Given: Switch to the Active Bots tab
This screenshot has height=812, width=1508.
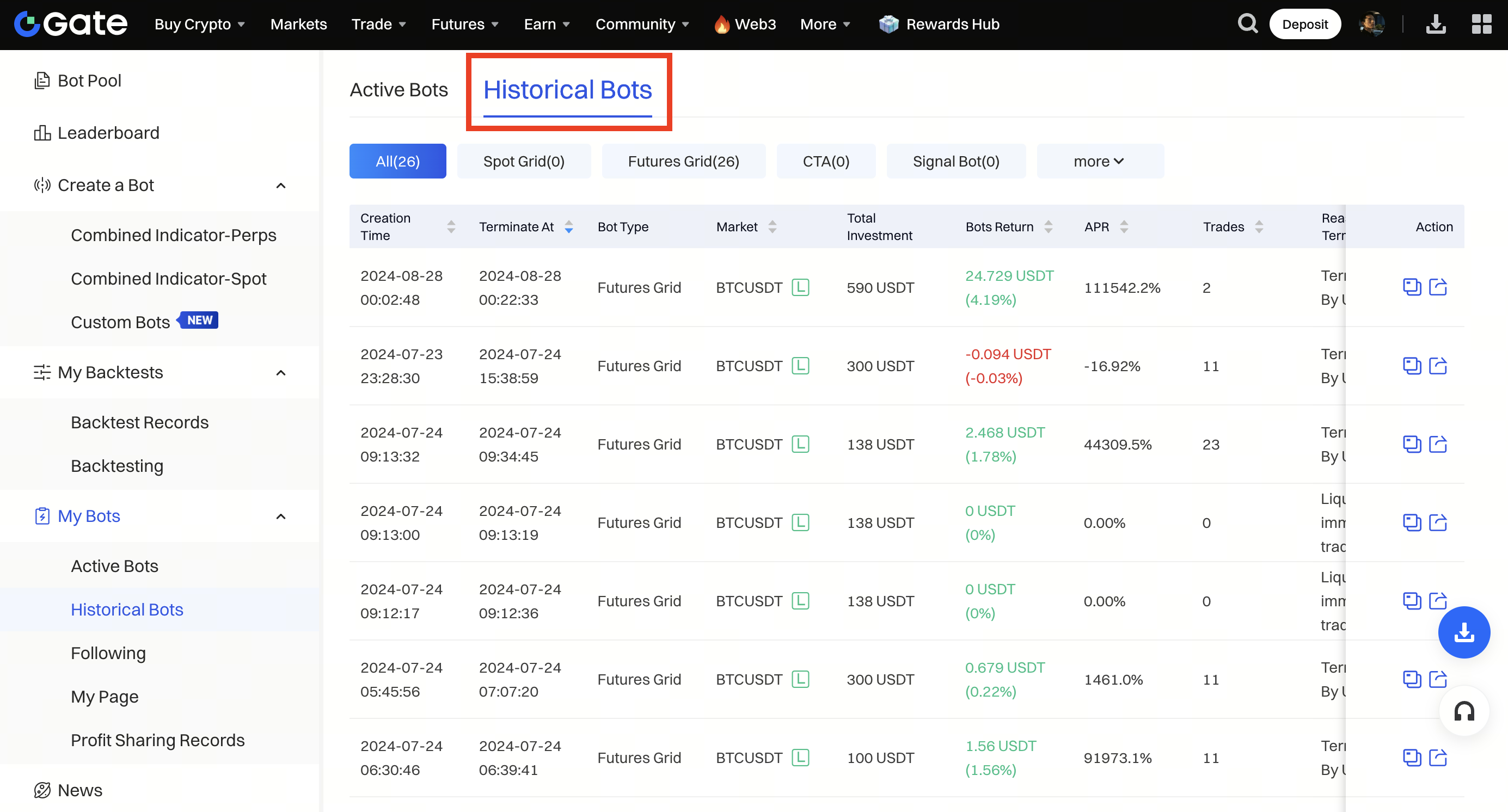Looking at the screenshot, I should point(399,89).
